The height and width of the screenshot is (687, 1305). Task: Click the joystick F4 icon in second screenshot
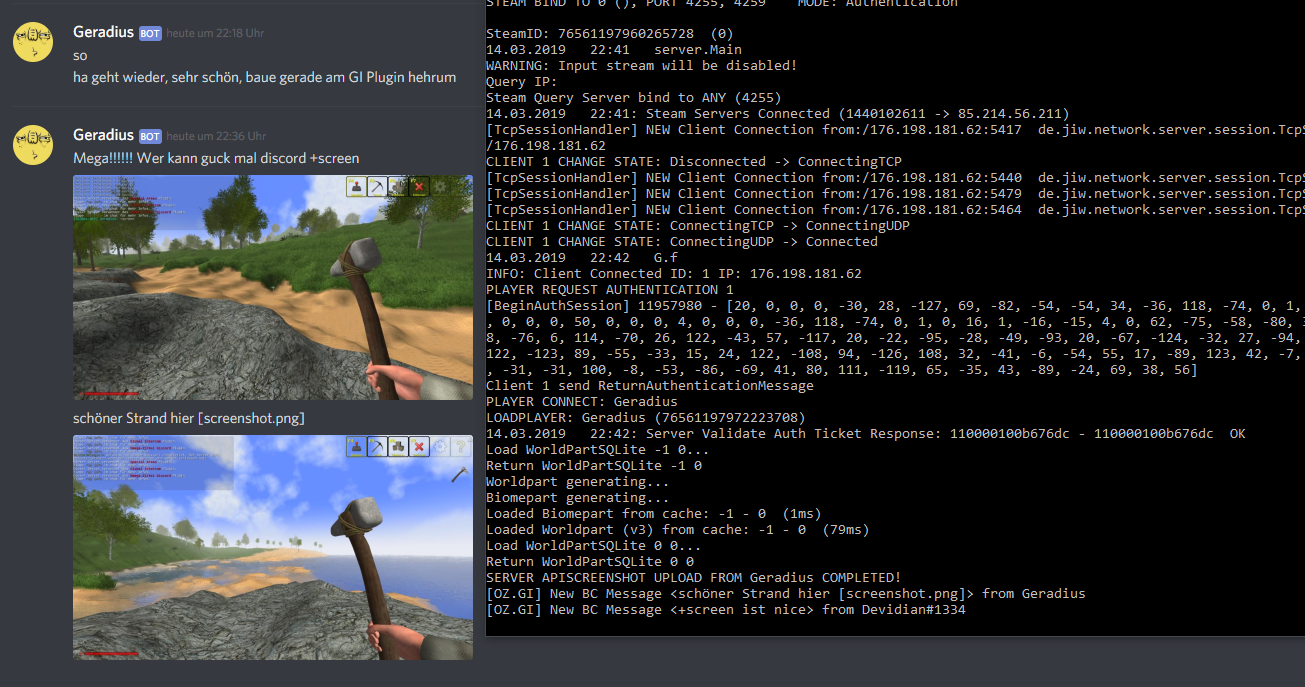pyautogui.click(x=357, y=447)
